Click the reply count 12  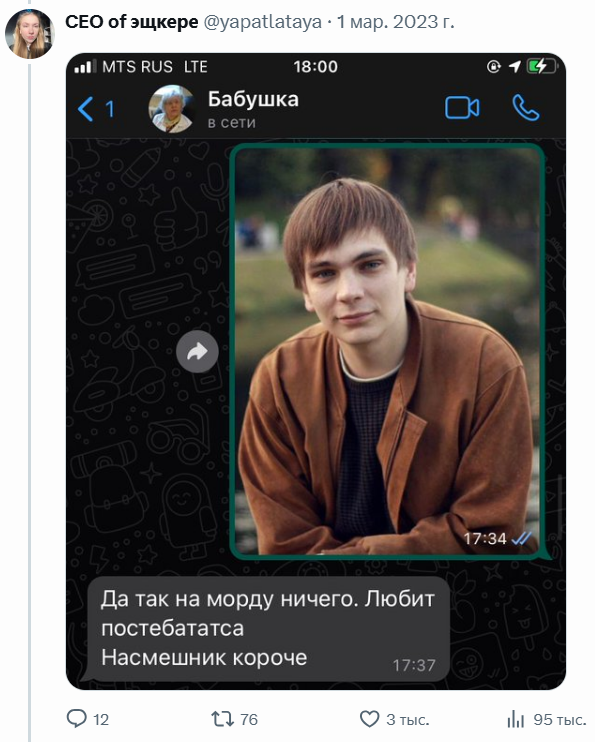pos(101,720)
